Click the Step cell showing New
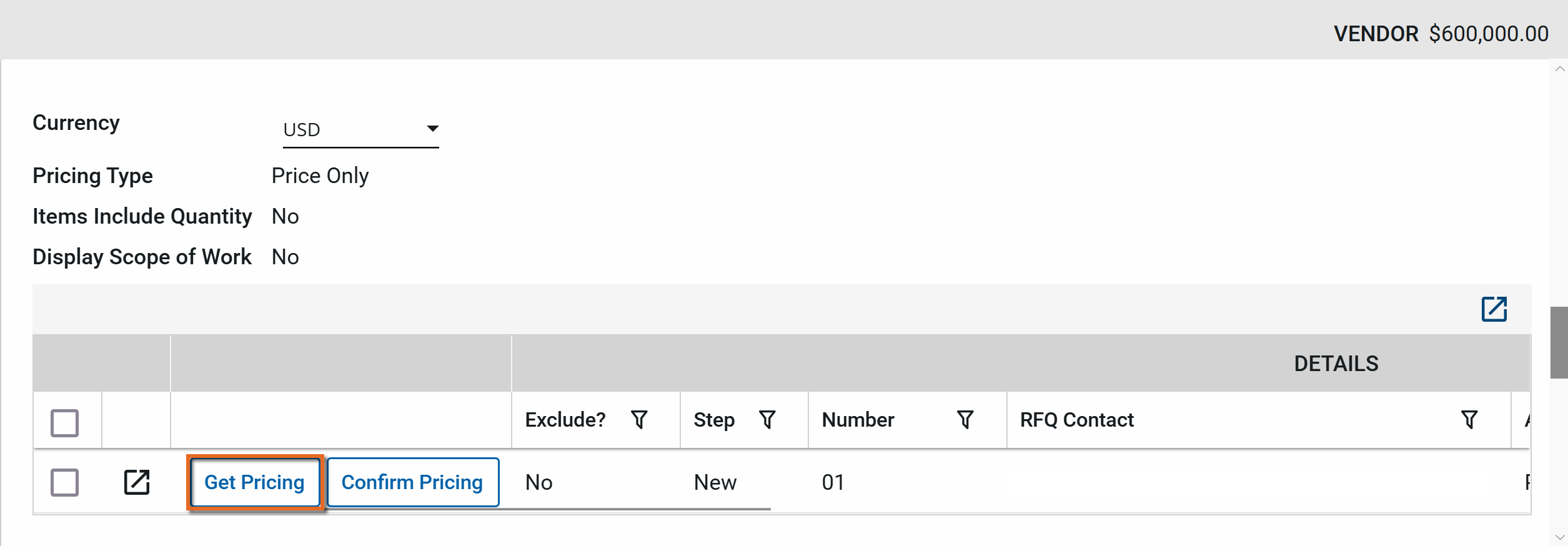Viewport: 1568px width, 546px height. [715, 482]
